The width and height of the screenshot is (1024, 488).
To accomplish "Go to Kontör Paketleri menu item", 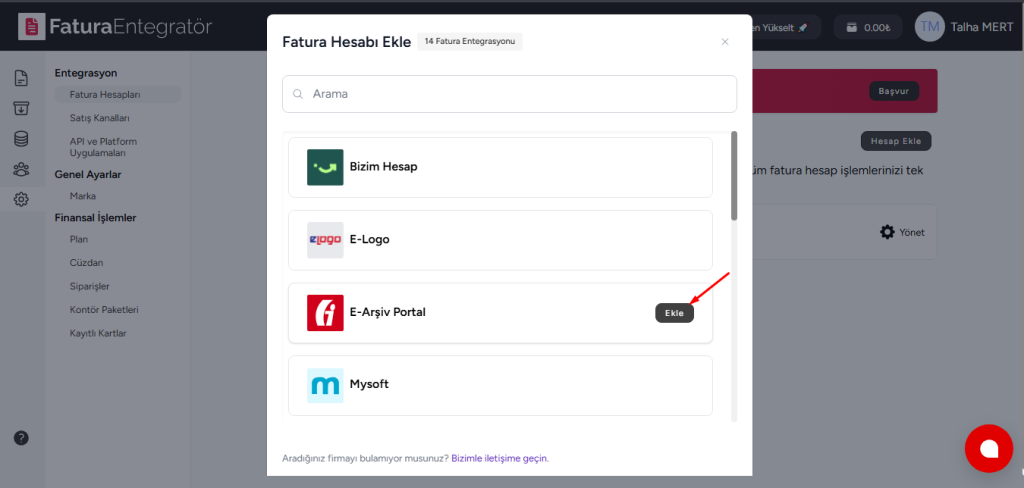I will coord(104,310).
